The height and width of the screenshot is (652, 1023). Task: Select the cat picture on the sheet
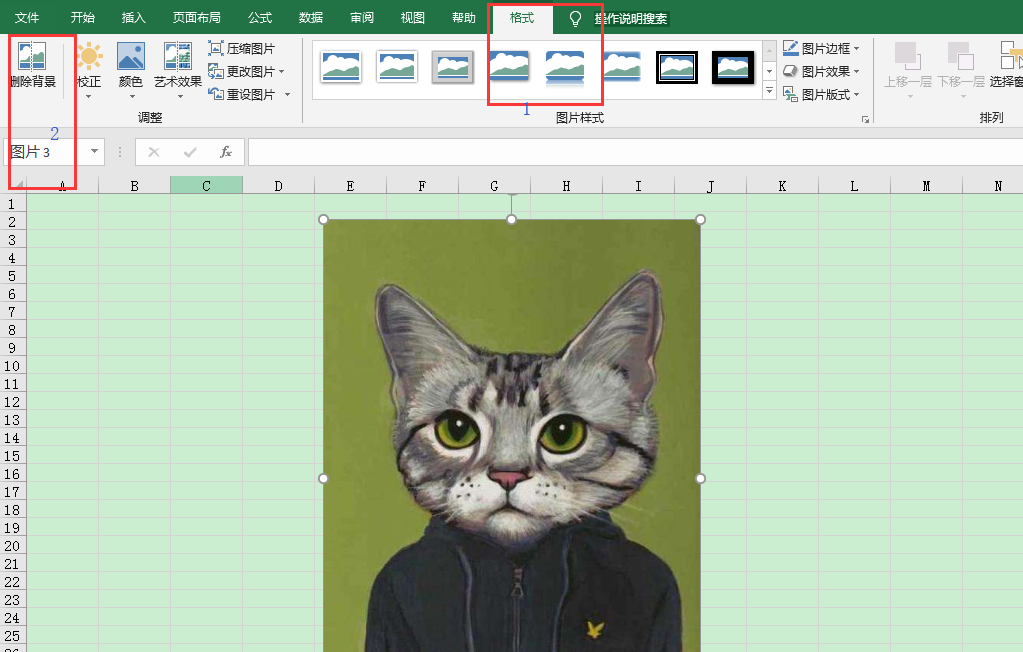(x=512, y=435)
